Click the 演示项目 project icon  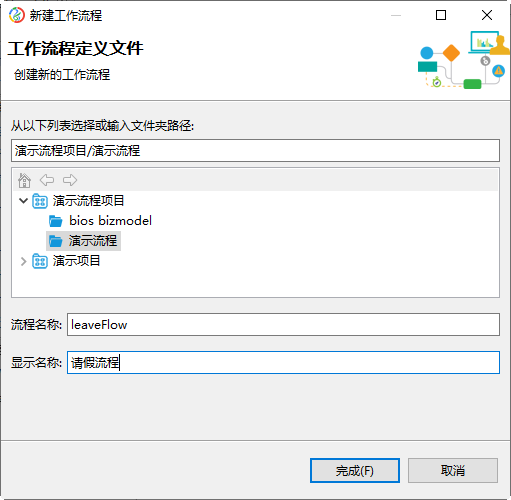coord(40,261)
